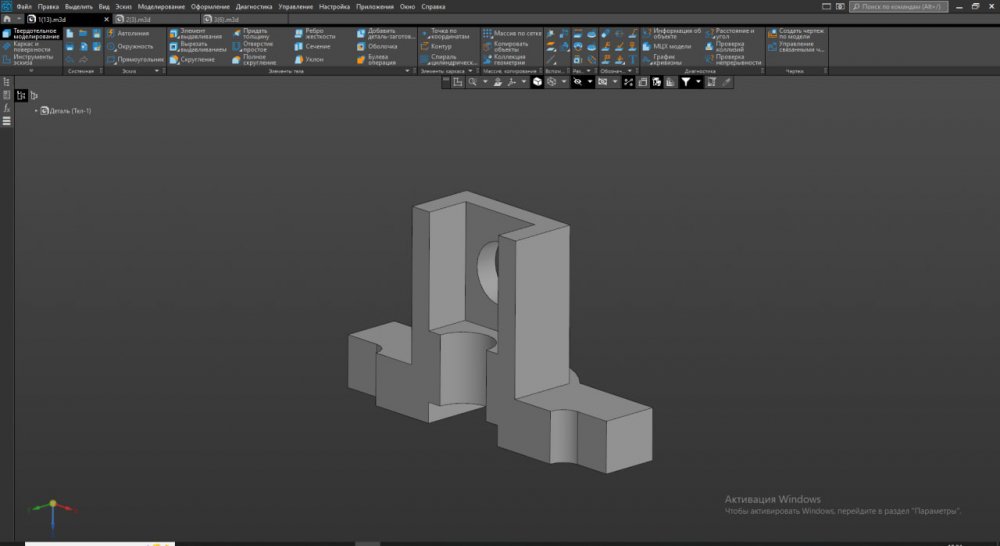Toggle hidden objects eye icon in view toolbar

577,82
